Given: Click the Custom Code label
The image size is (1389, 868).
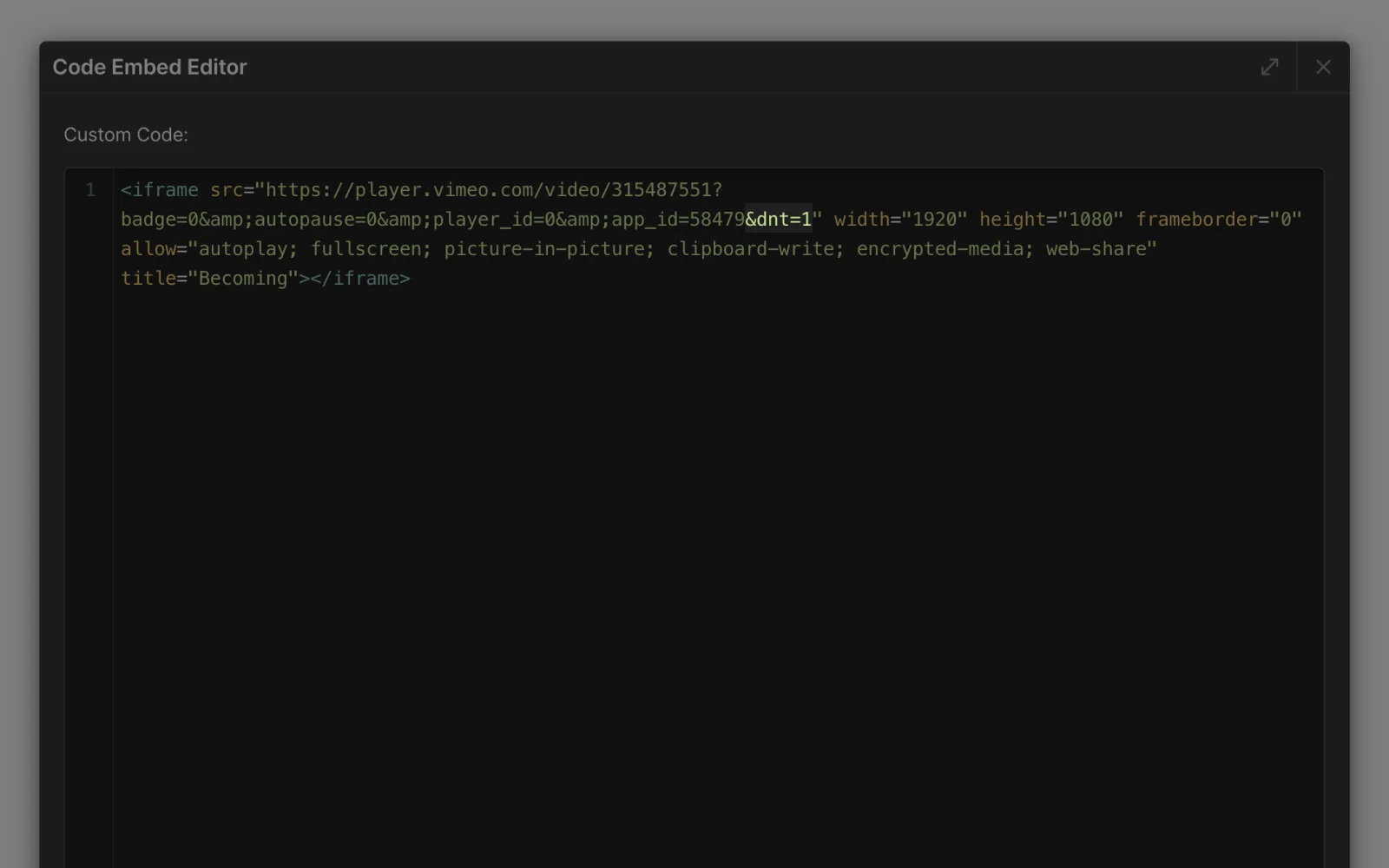Looking at the screenshot, I should coord(126,135).
